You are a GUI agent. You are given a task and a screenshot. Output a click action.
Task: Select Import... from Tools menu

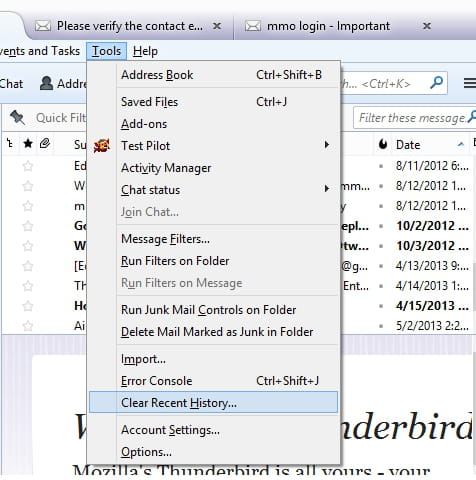pyautogui.click(x=213, y=359)
